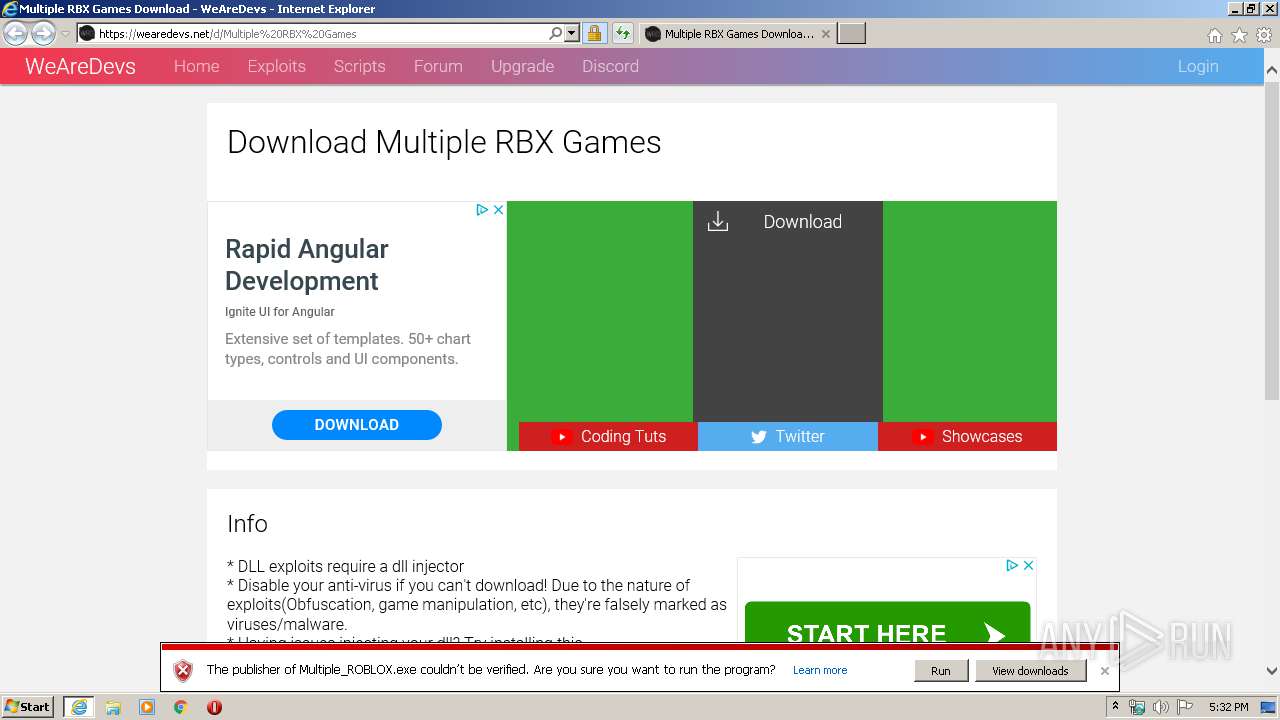1280x720 pixels.
Task: Open the address bar dropdown arrow
Action: click(572, 33)
